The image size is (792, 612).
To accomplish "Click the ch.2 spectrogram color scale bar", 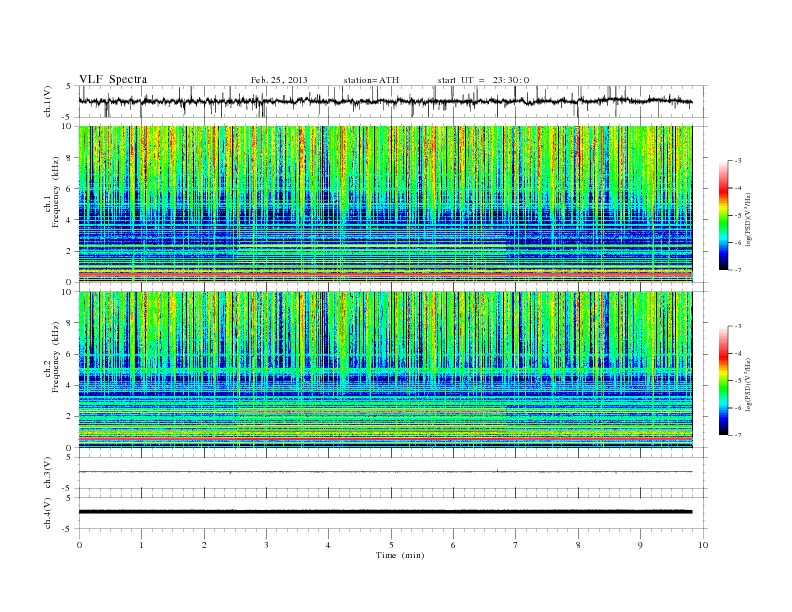I will point(724,380).
